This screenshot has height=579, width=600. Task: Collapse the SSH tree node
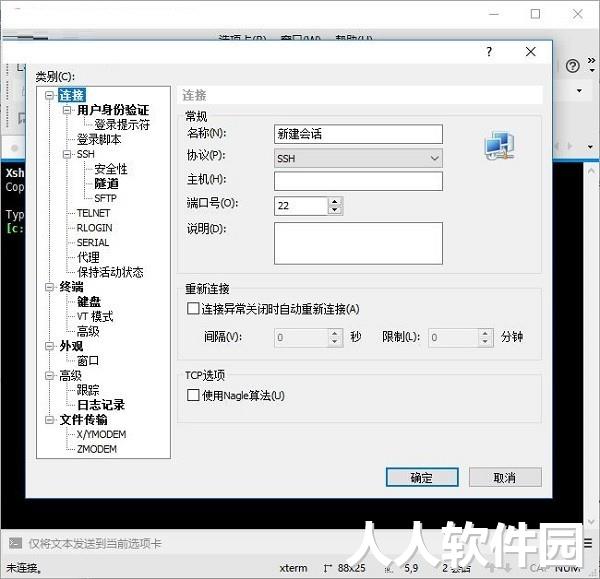click(x=67, y=154)
